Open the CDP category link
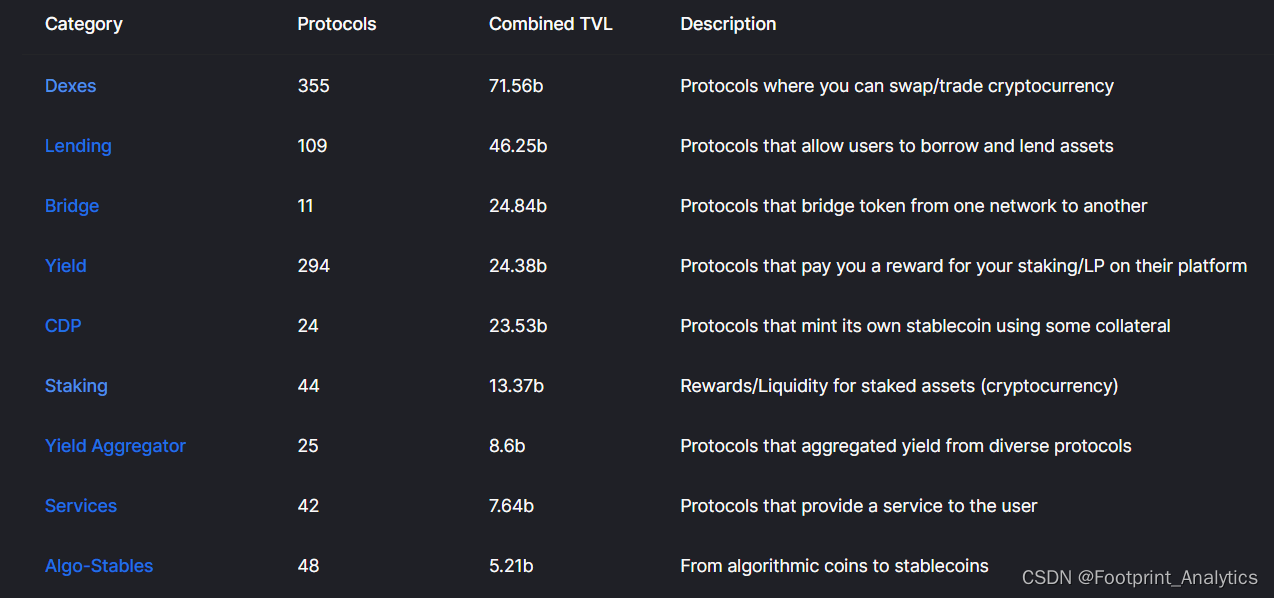This screenshot has width=1274, height=598. pyautogui.click(x=63, y=326)
